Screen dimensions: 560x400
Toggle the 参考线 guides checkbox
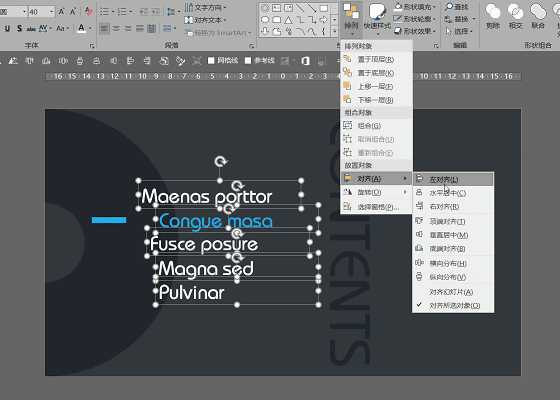tap(248, 61)
